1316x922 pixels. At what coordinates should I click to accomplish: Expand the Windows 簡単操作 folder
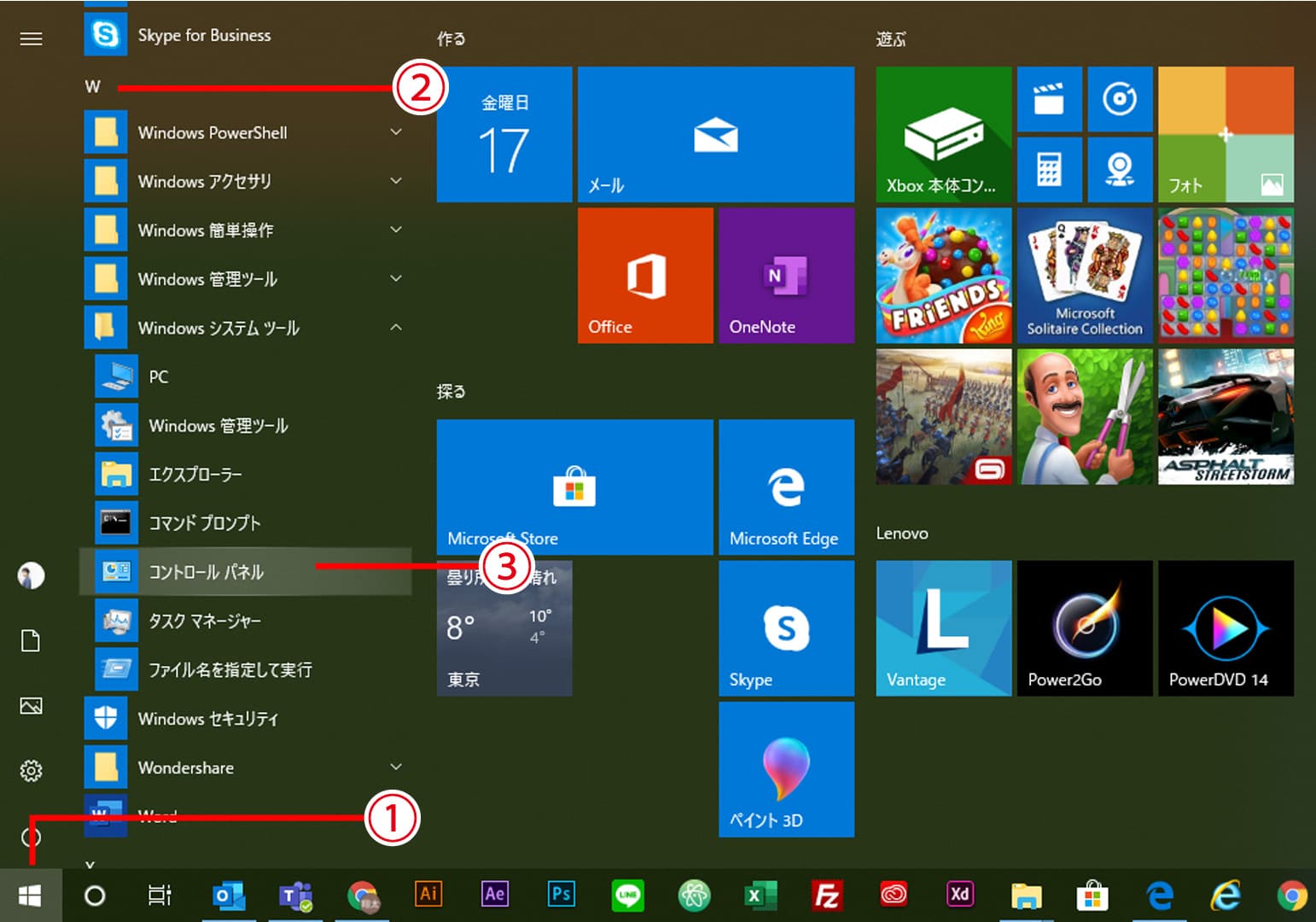coord(247,230)
